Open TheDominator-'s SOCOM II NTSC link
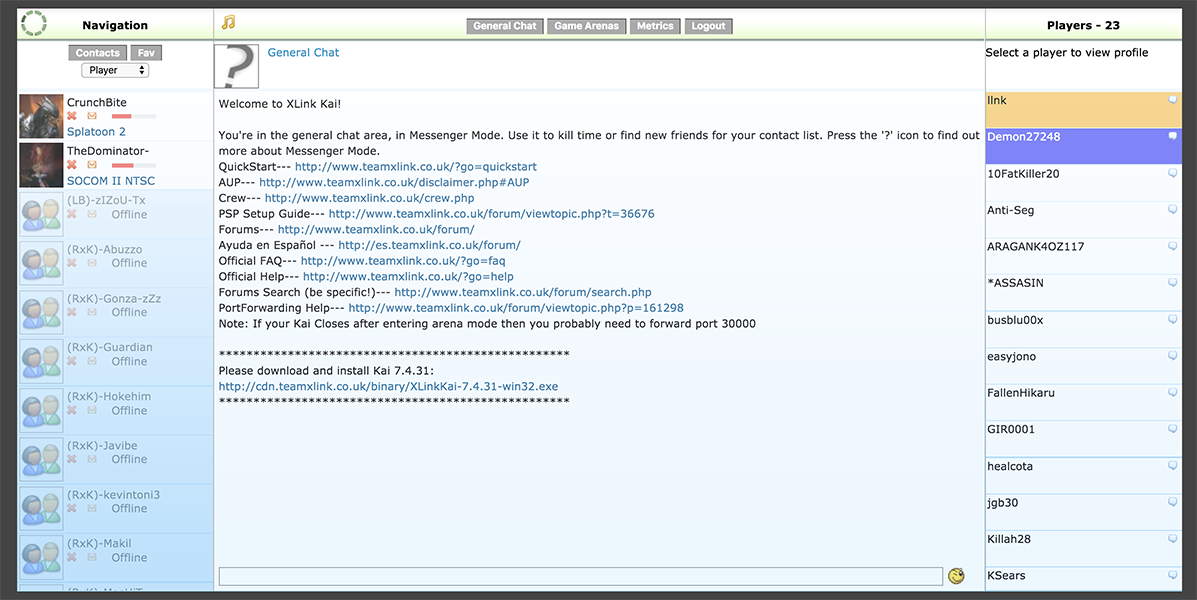The height and width of the screenshot is (600, 1197). point(111,181)
